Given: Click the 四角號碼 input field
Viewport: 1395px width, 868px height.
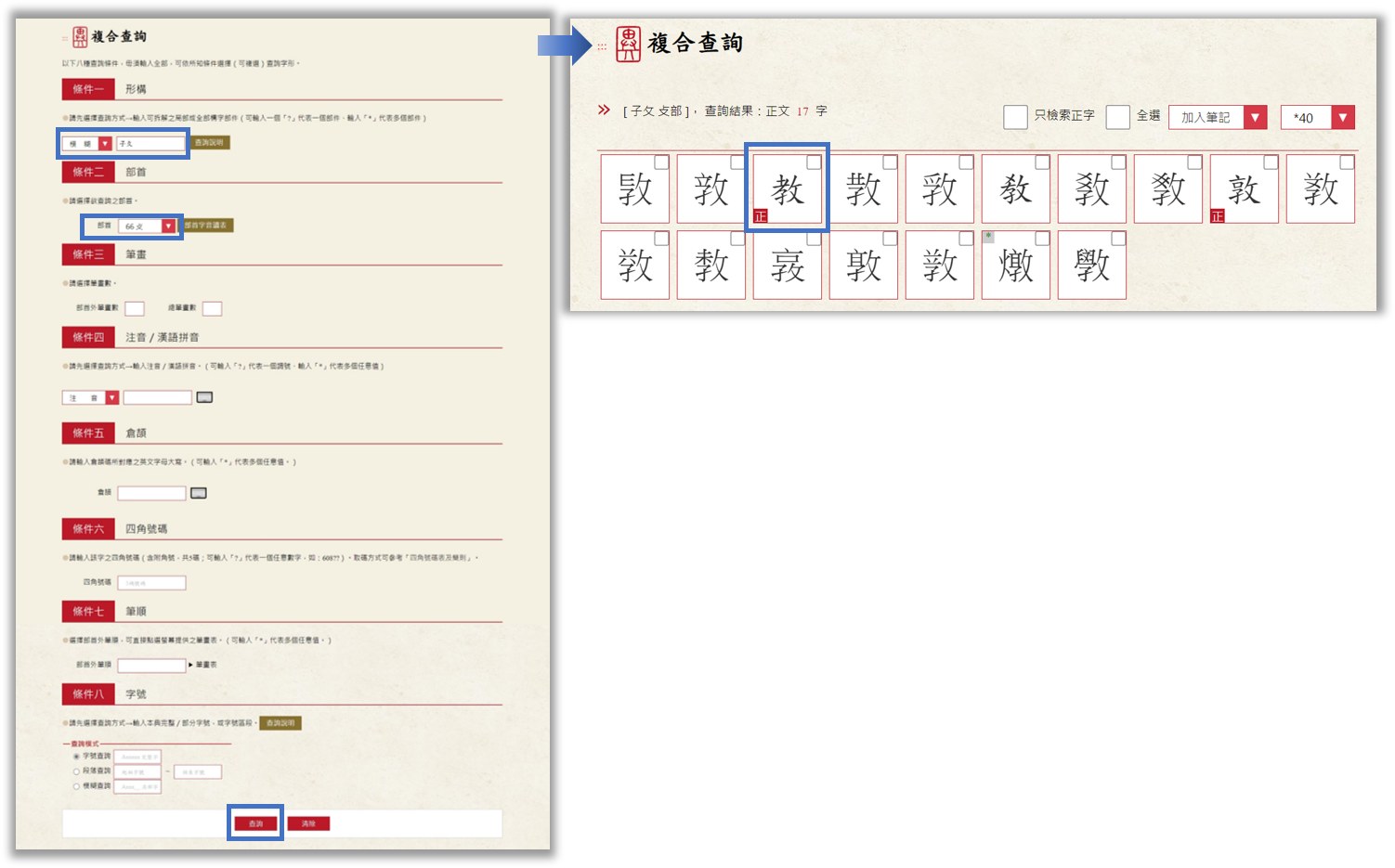Looking at the screenshot, I should point(151,583).
